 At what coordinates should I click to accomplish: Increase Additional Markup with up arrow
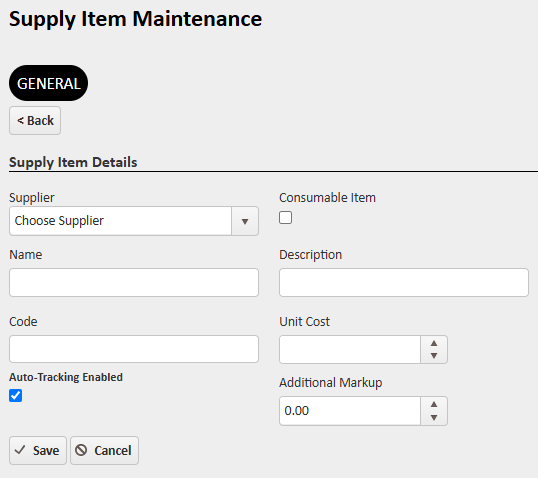coord(434,404)
